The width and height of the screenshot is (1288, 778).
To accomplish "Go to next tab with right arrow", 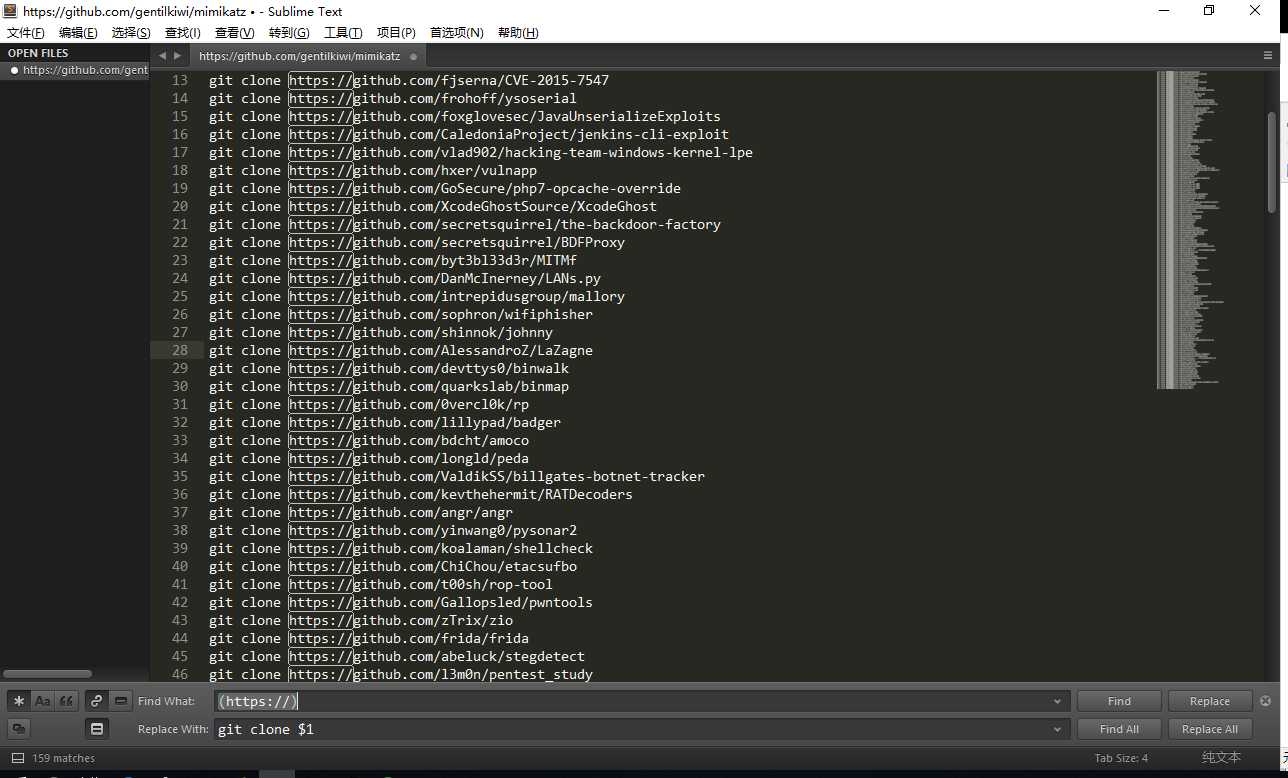I will click(178, 56).
